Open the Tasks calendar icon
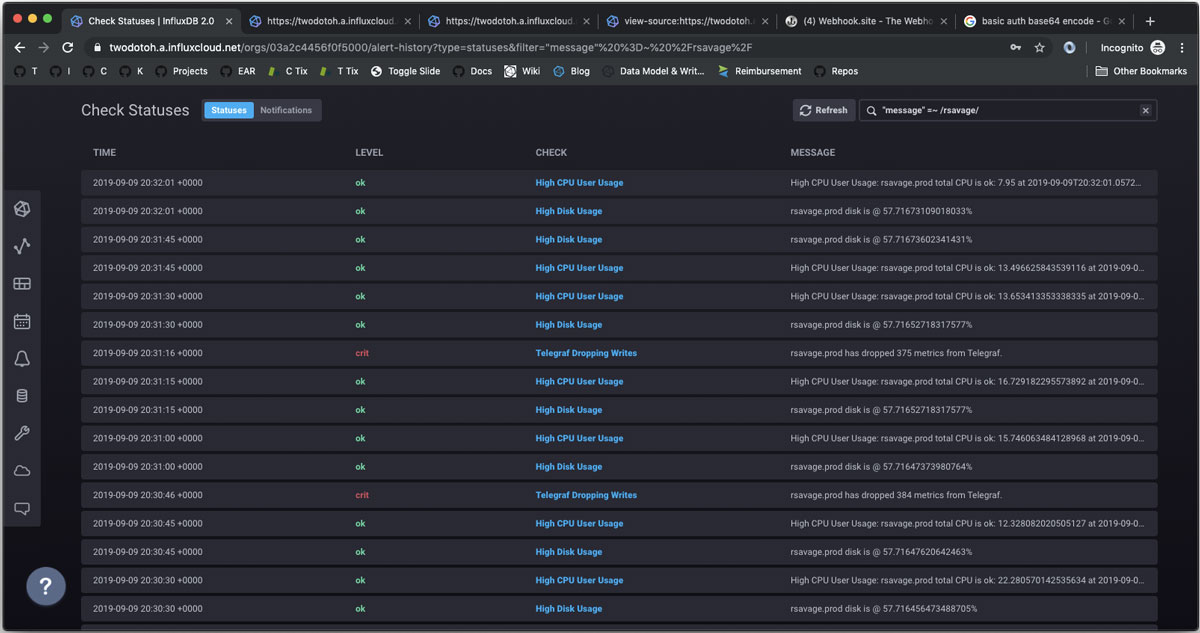The image size is (1200, 633). click(x=22, y=320)
